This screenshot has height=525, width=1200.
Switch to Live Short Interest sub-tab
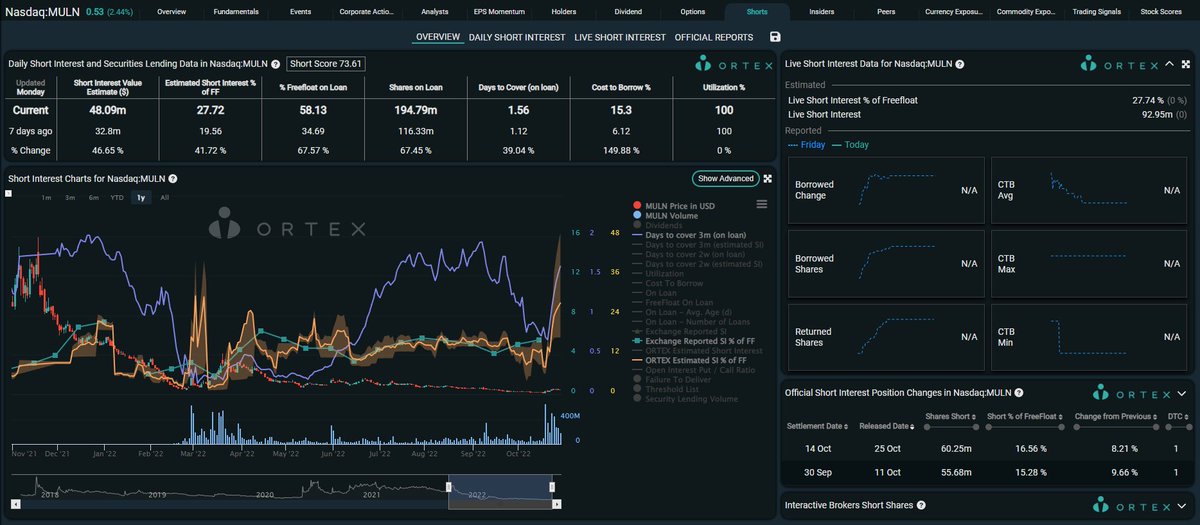(x=620, y=37)
